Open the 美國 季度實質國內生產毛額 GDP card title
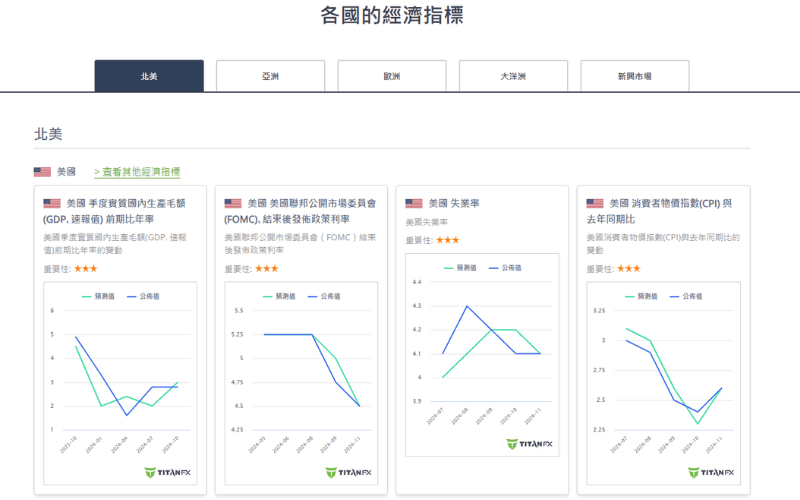Image resolution: width=800 pixels, height=500 pixels. click(x=114, y=211)
